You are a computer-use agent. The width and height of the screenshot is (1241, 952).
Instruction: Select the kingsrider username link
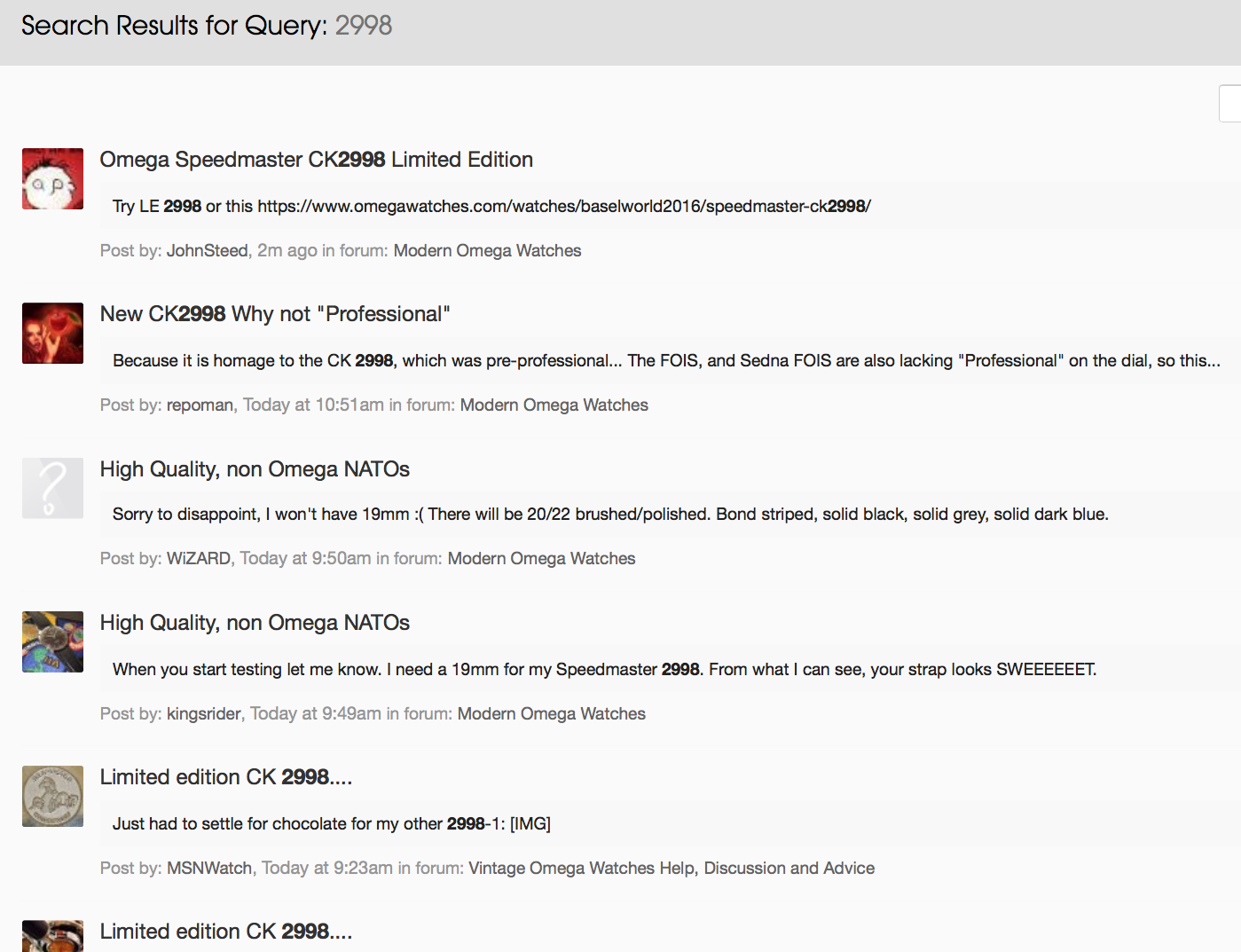[203, 714]
